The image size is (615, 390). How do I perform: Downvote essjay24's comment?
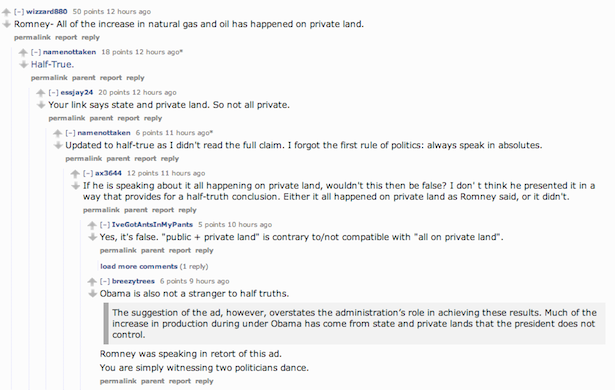tap(41, 105)
